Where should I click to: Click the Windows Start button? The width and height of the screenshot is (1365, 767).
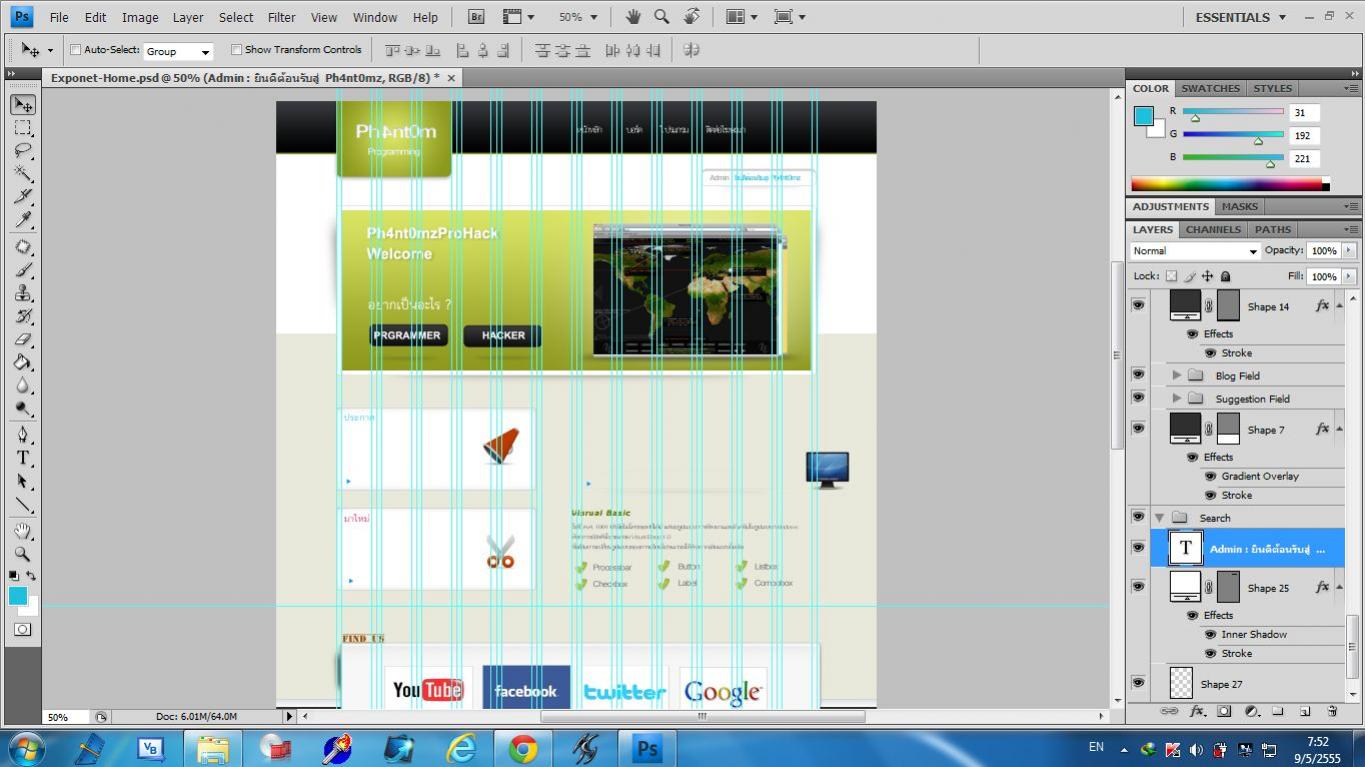coord(25,748)
